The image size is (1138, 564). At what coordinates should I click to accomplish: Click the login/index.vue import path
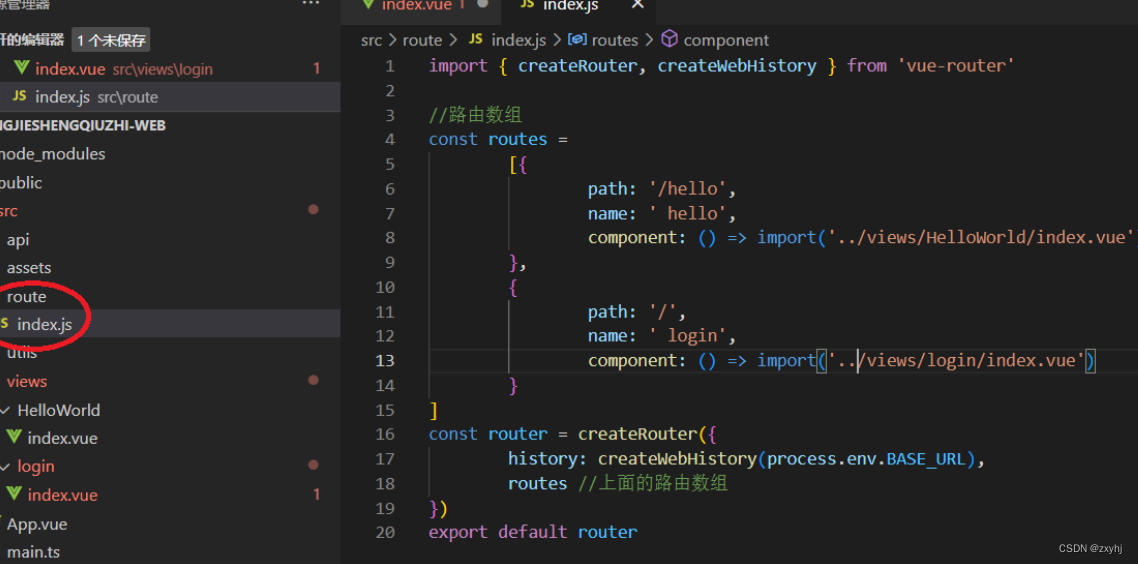[x=957, y=361]
